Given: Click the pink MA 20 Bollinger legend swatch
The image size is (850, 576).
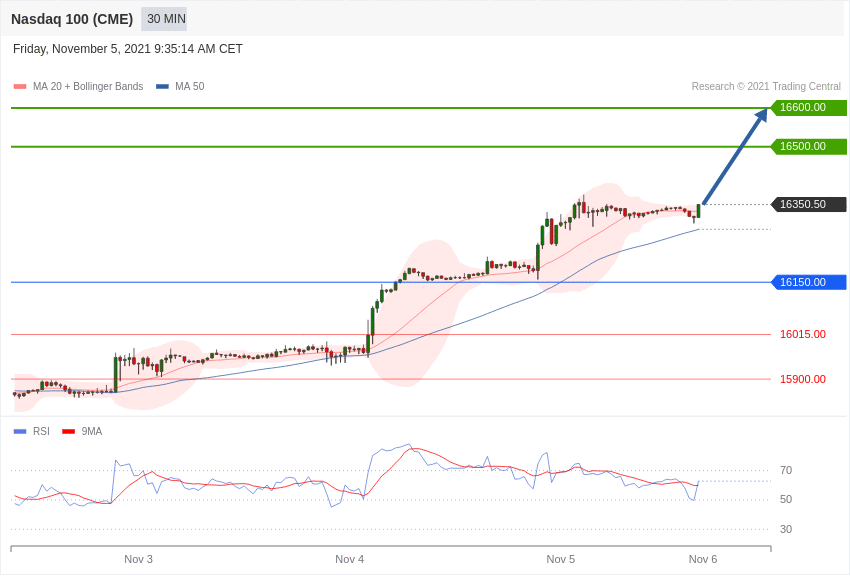Looking at the screenshot, I should tap(20, 87).
